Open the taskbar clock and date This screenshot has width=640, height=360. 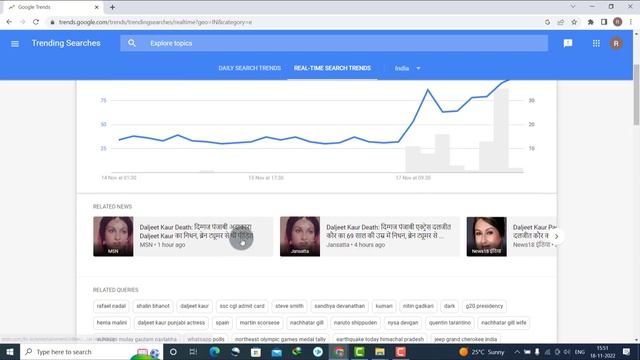pos(603,352)
